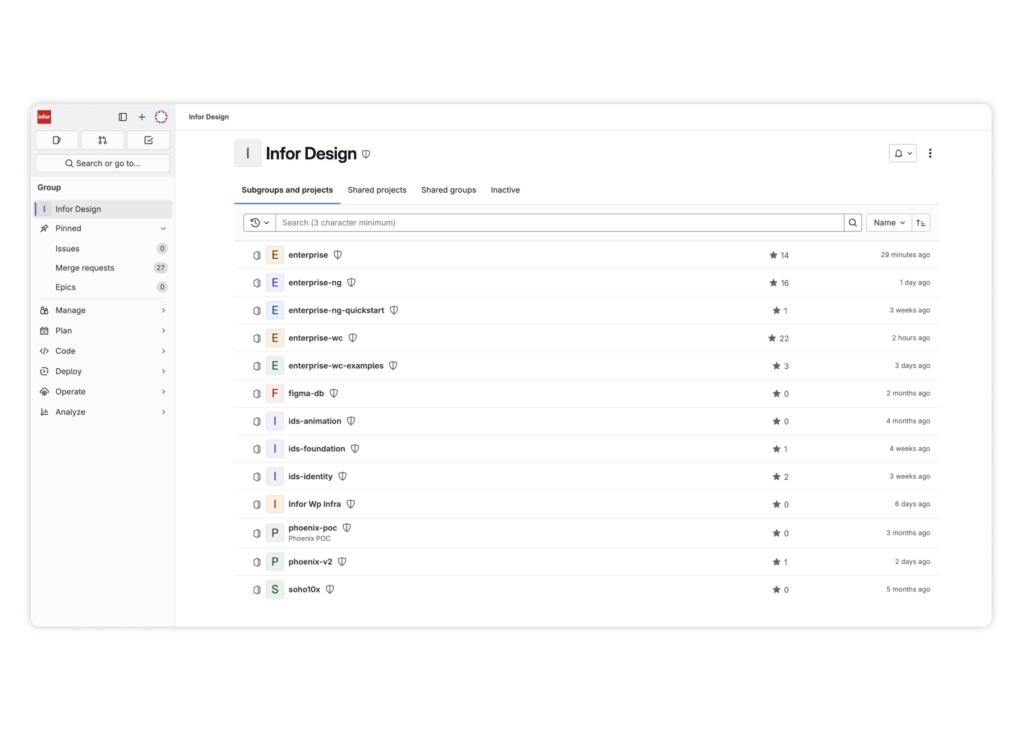Click shield icon next to Infor Design title
Image resolution: width=1024 pixels, height=729 pixels.
point(366,154)
